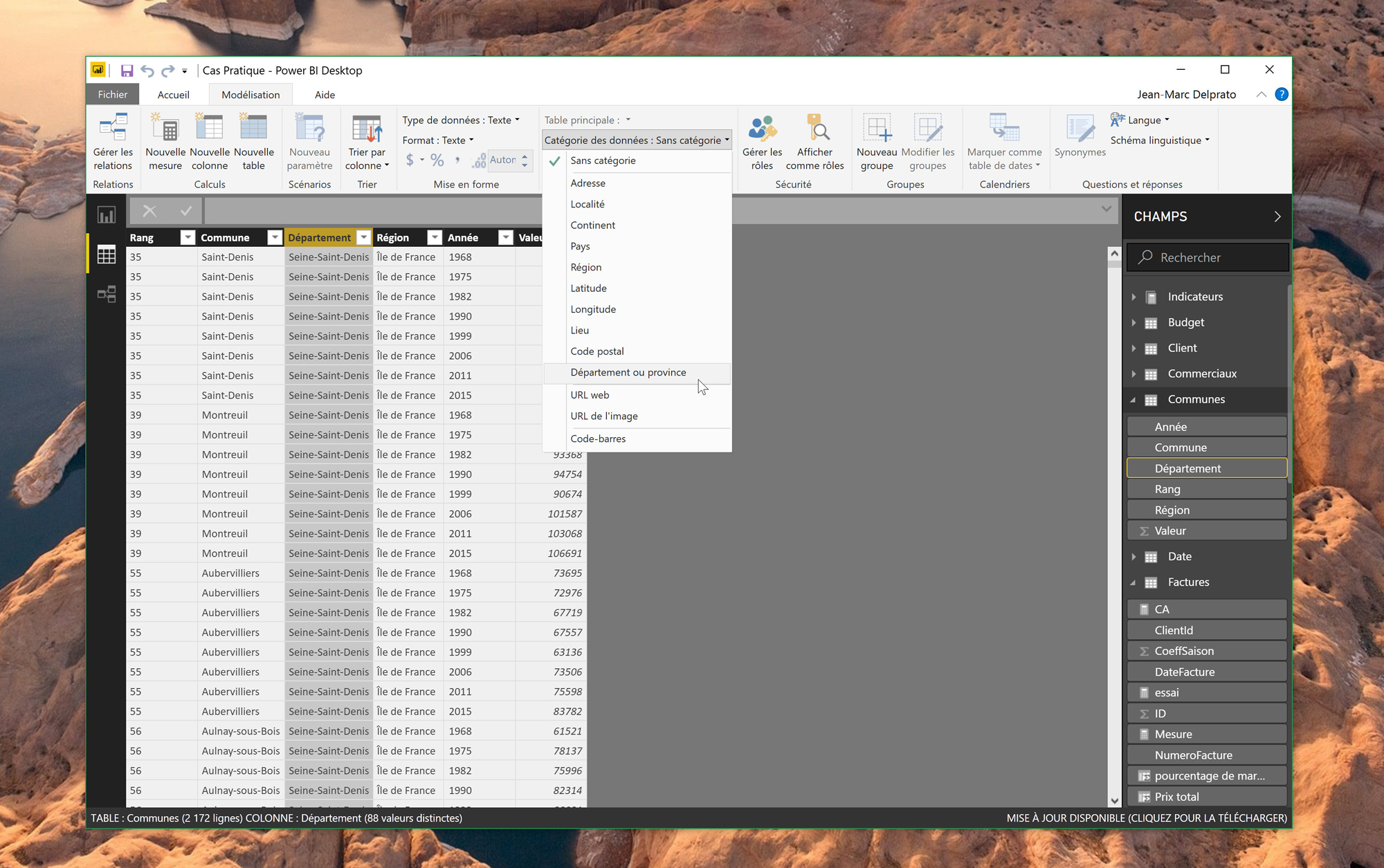Screen dimensions: 1384x868
Task: Open the Fichier tab
Action: pos(113,95)
